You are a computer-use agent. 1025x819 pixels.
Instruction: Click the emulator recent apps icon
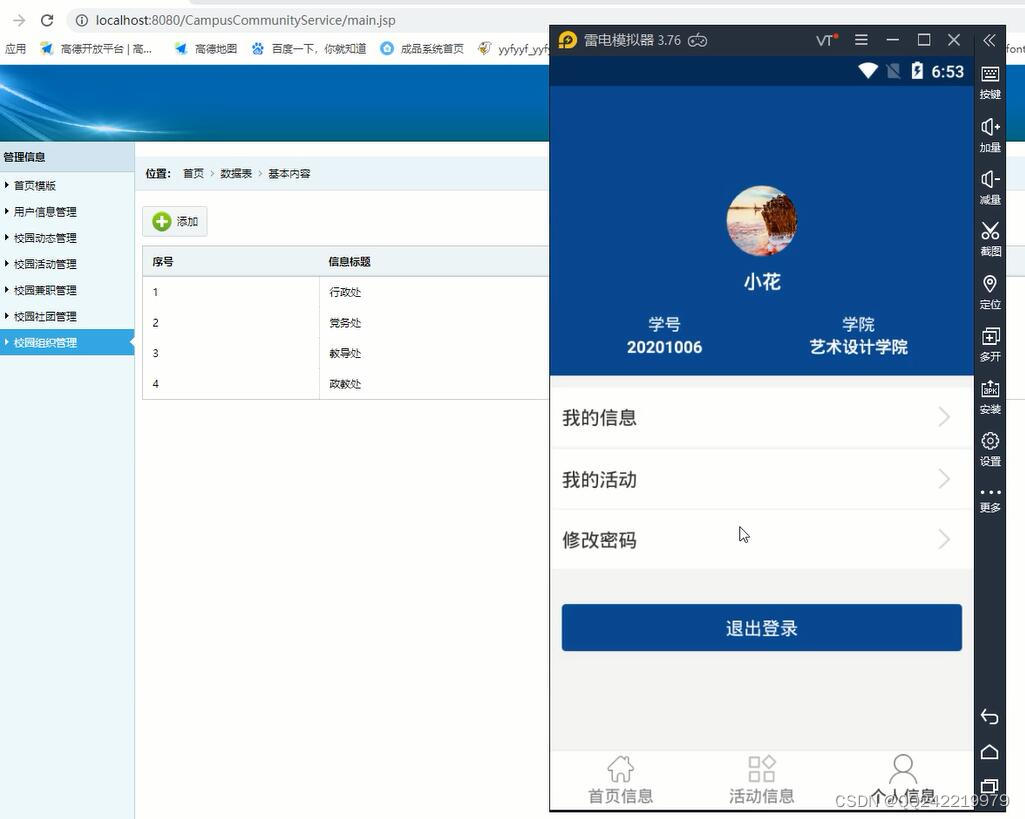(990, 786)
